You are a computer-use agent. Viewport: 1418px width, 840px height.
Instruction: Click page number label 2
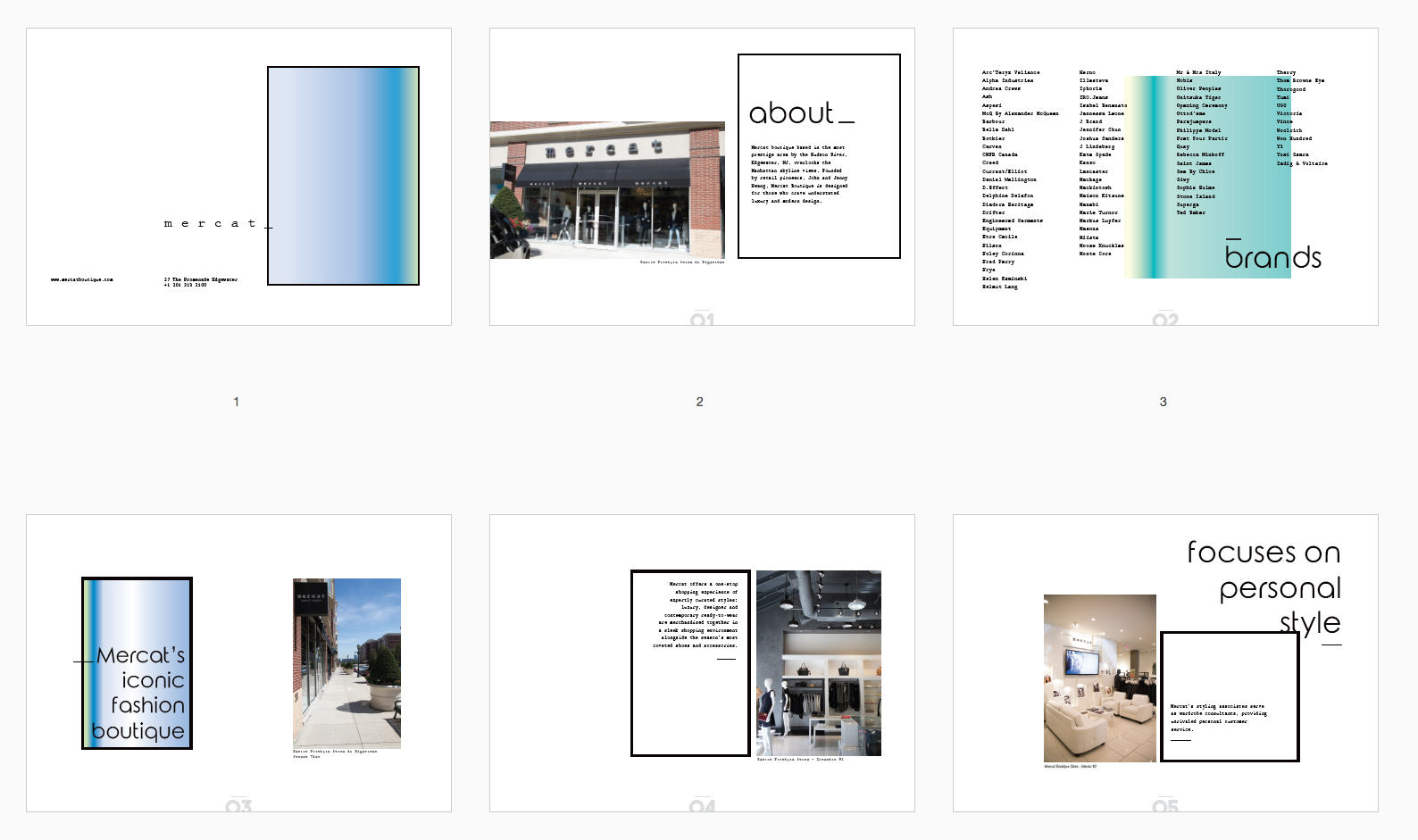pyautogui.click(x=700, y=402)
